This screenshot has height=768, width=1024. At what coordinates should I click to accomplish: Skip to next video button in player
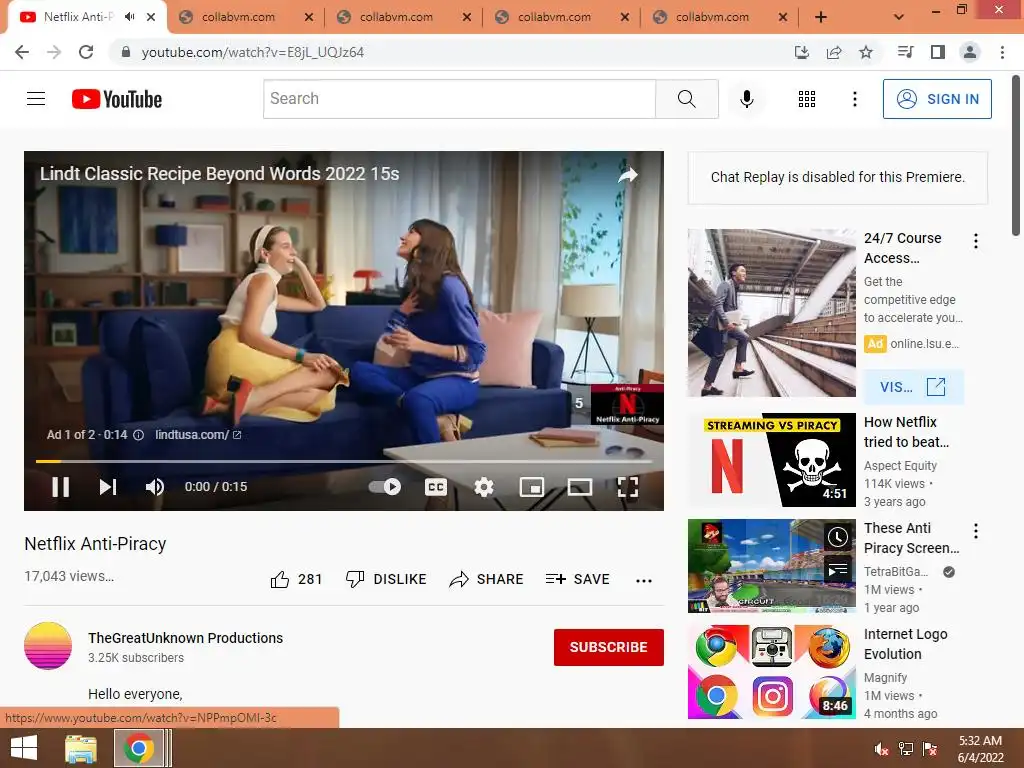108,487
